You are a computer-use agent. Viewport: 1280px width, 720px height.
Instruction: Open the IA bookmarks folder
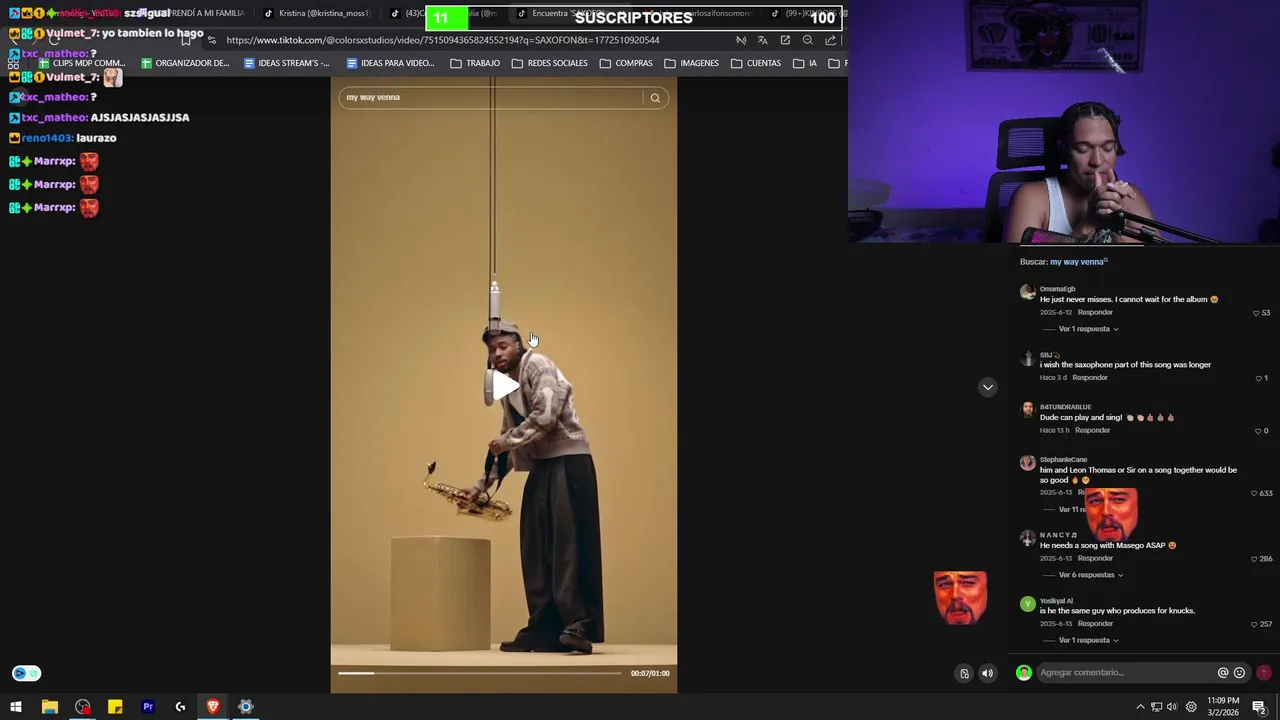[805, 63]
